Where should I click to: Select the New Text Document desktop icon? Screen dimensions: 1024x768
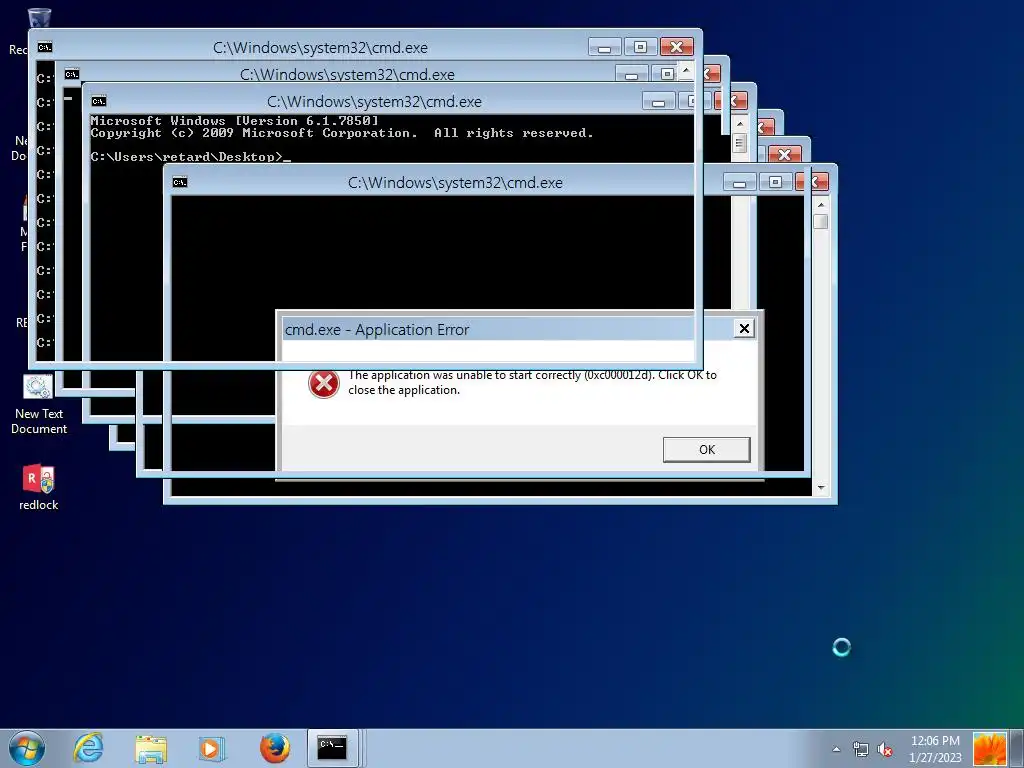39,405
